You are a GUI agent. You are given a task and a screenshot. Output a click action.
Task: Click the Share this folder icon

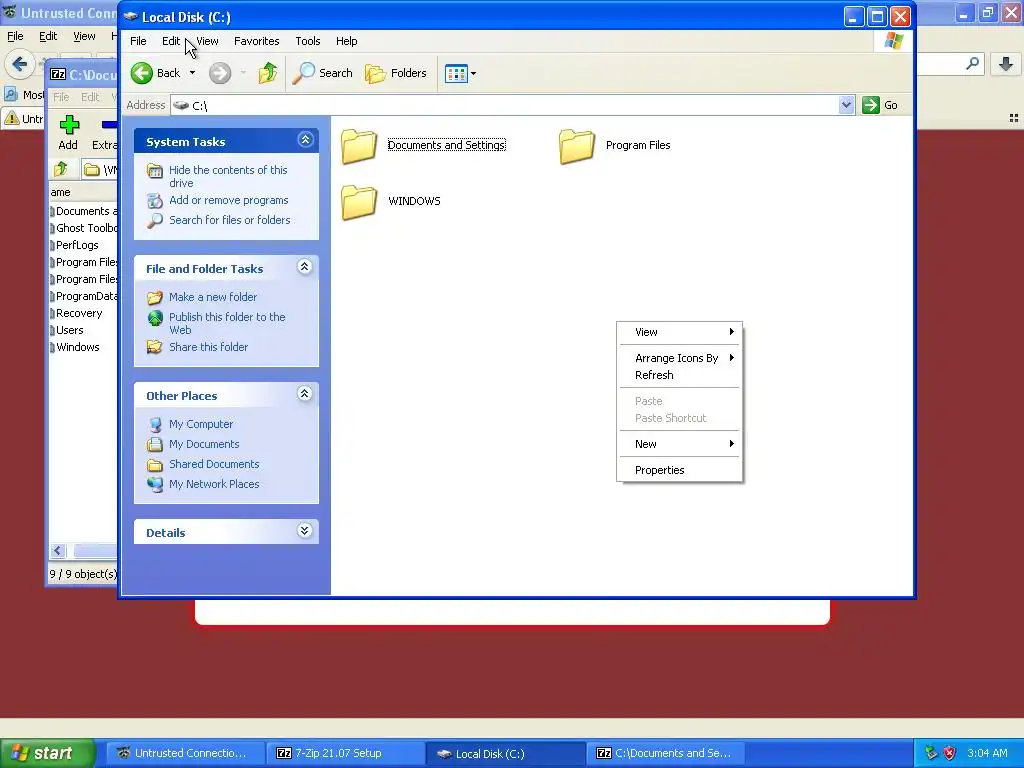coord(155,347)
